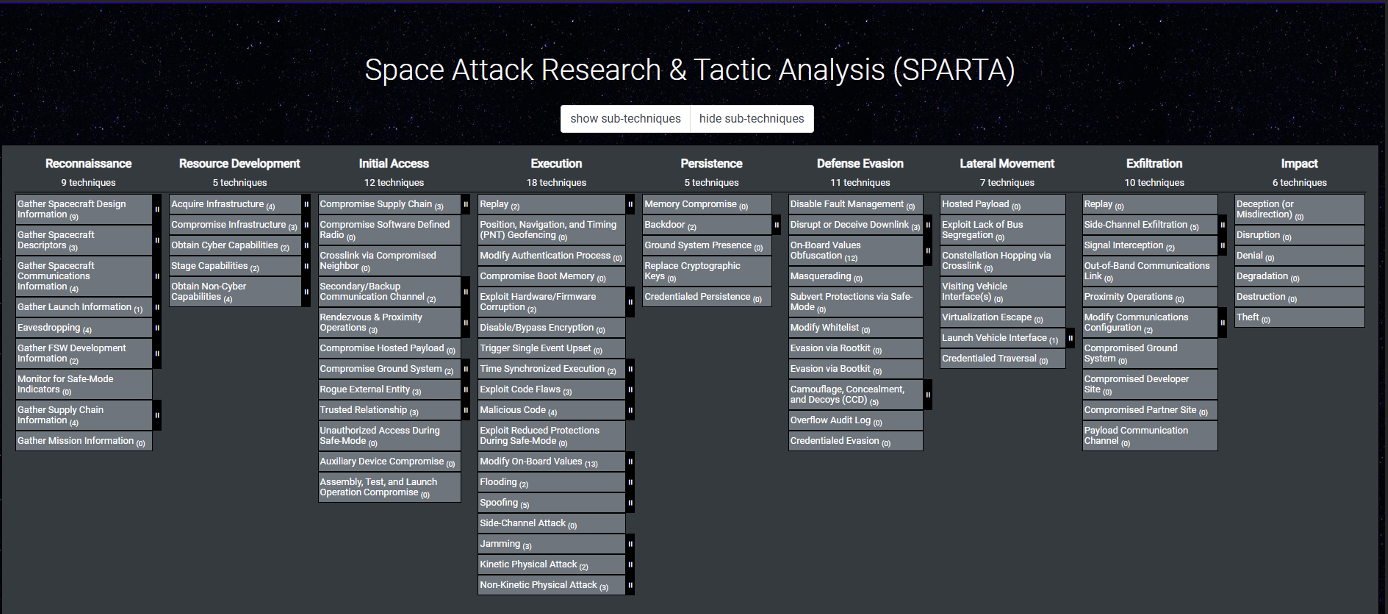The image size is (1388, 614).
Task: Open the Impact tactic heading
Action: click(1299, 164)
